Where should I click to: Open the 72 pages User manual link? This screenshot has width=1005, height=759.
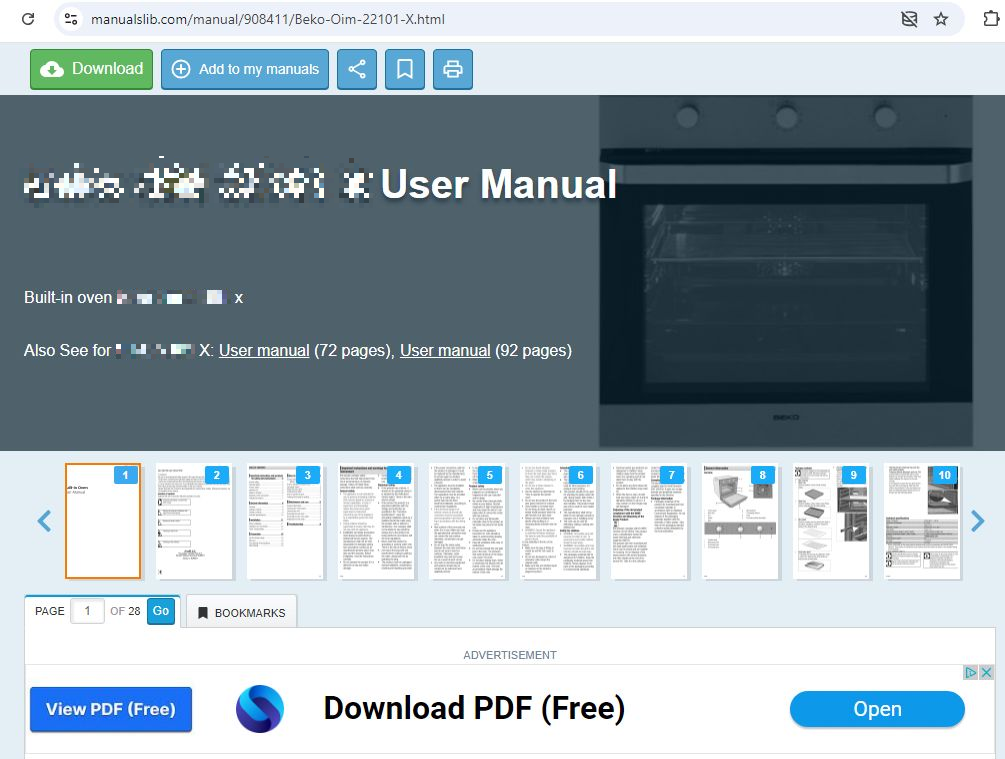264,350
